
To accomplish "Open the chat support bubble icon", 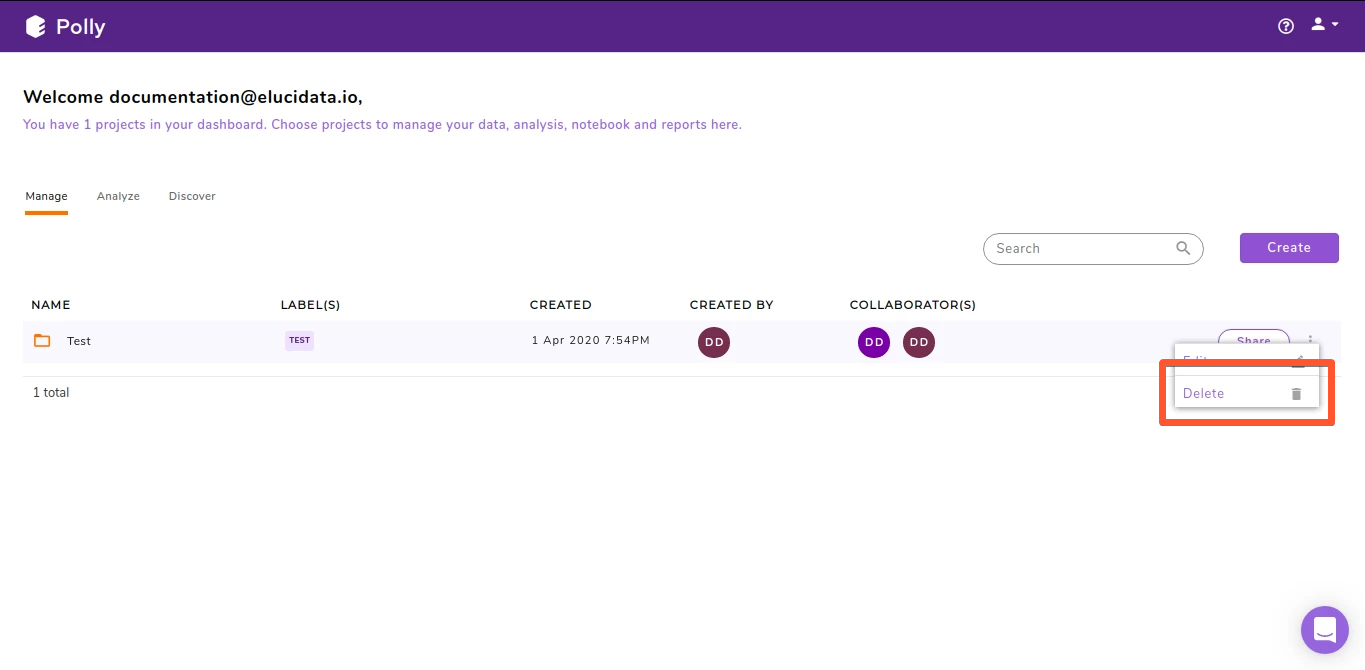I will (1324, 629).
